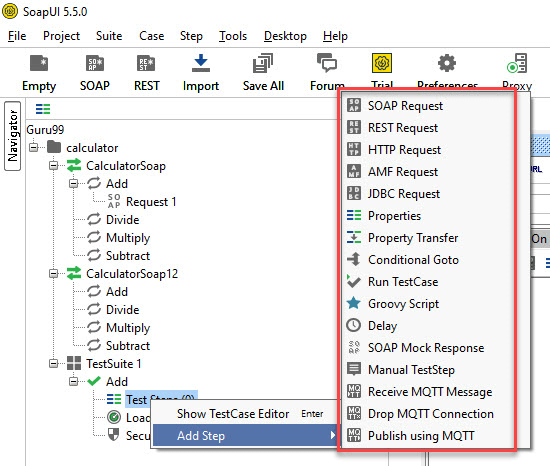Screen dimensions: 550x466
Task: Click the Import toolbar icon
Action: point(201,63)
